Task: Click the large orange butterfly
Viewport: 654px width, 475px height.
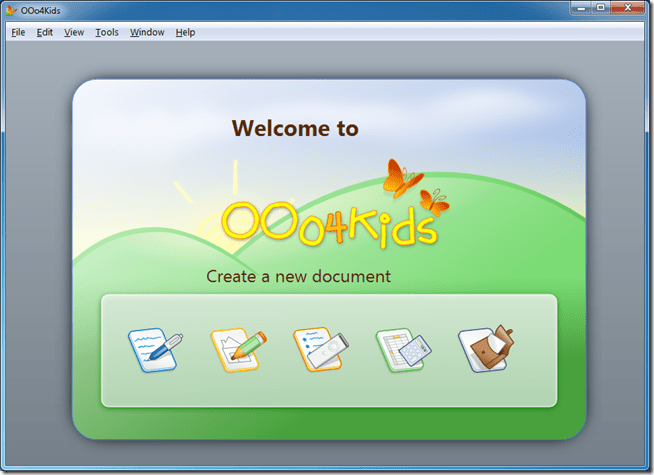Action: point(402,177)
